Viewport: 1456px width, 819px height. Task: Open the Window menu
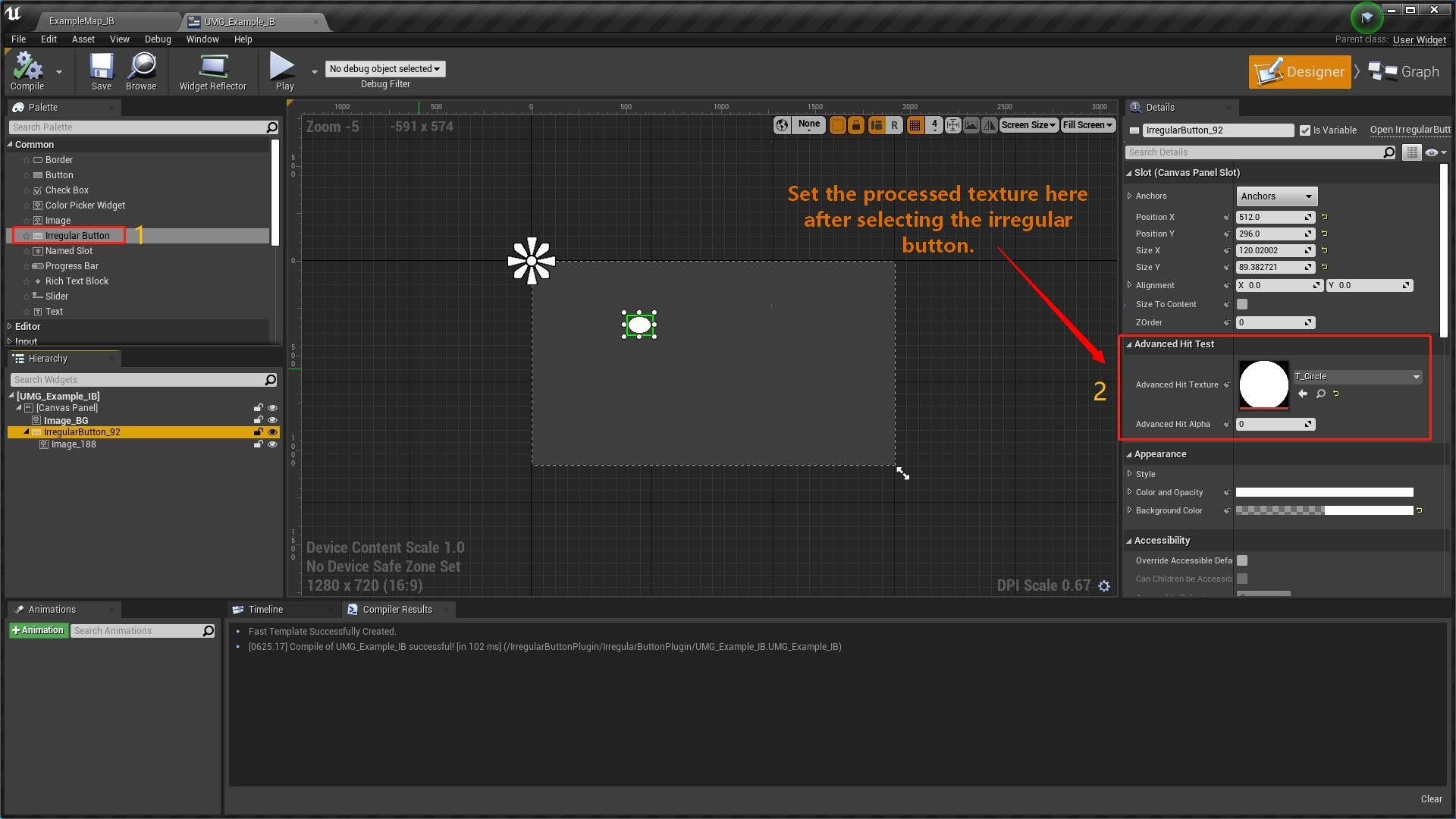[x=202, y=39]
